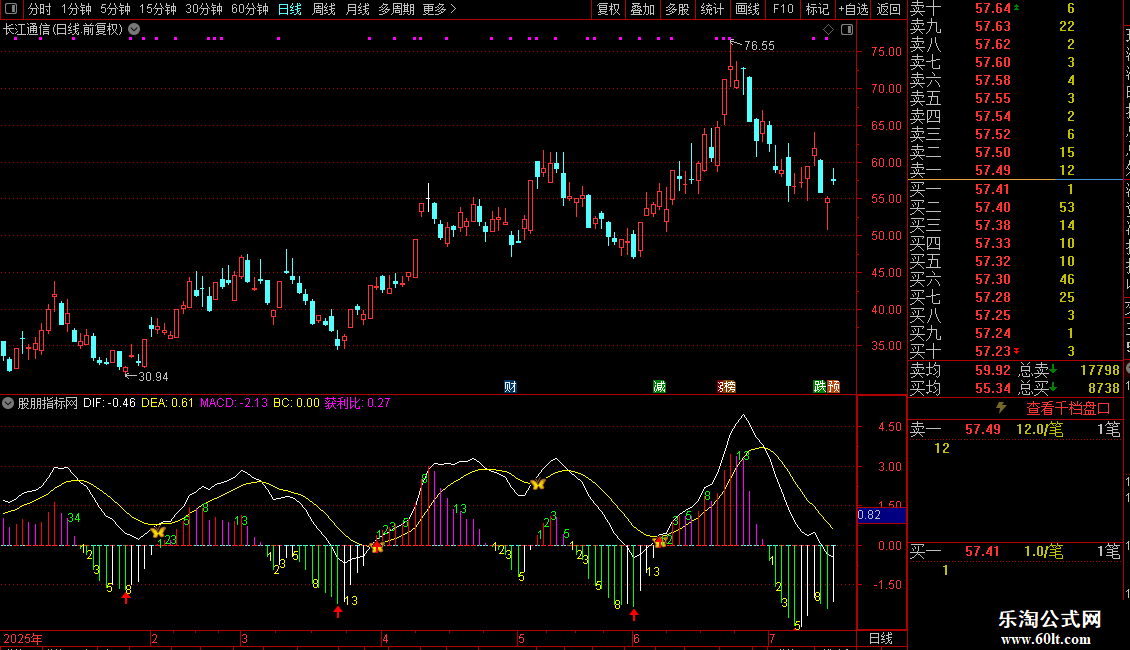1130x650 pixels.
Task: Expand 股朋指标网 indicator dropdown arrow
Action: [x=8, y=403]
